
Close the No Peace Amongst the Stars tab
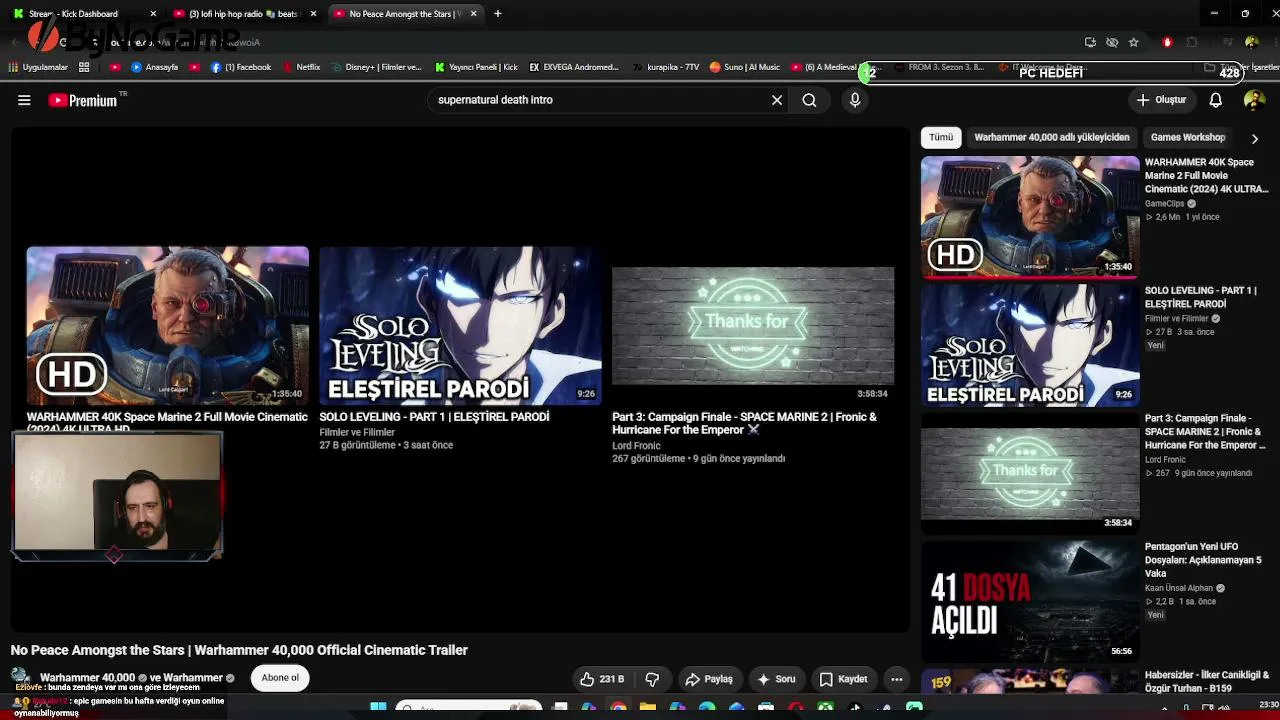(x=473, y=14)
